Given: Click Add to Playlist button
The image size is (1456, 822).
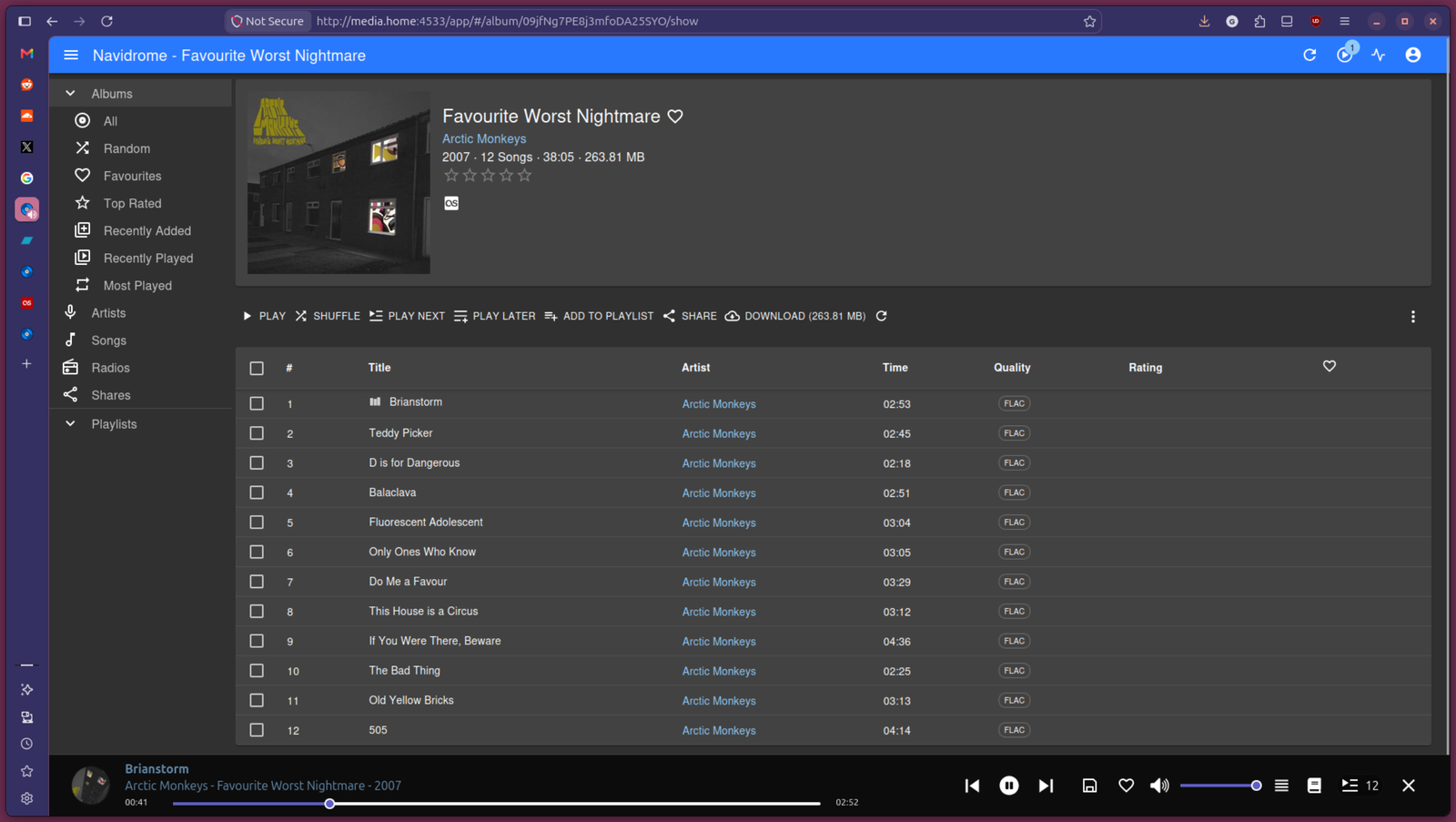Looking at the screenshot, I should click(x=599, y=316).
